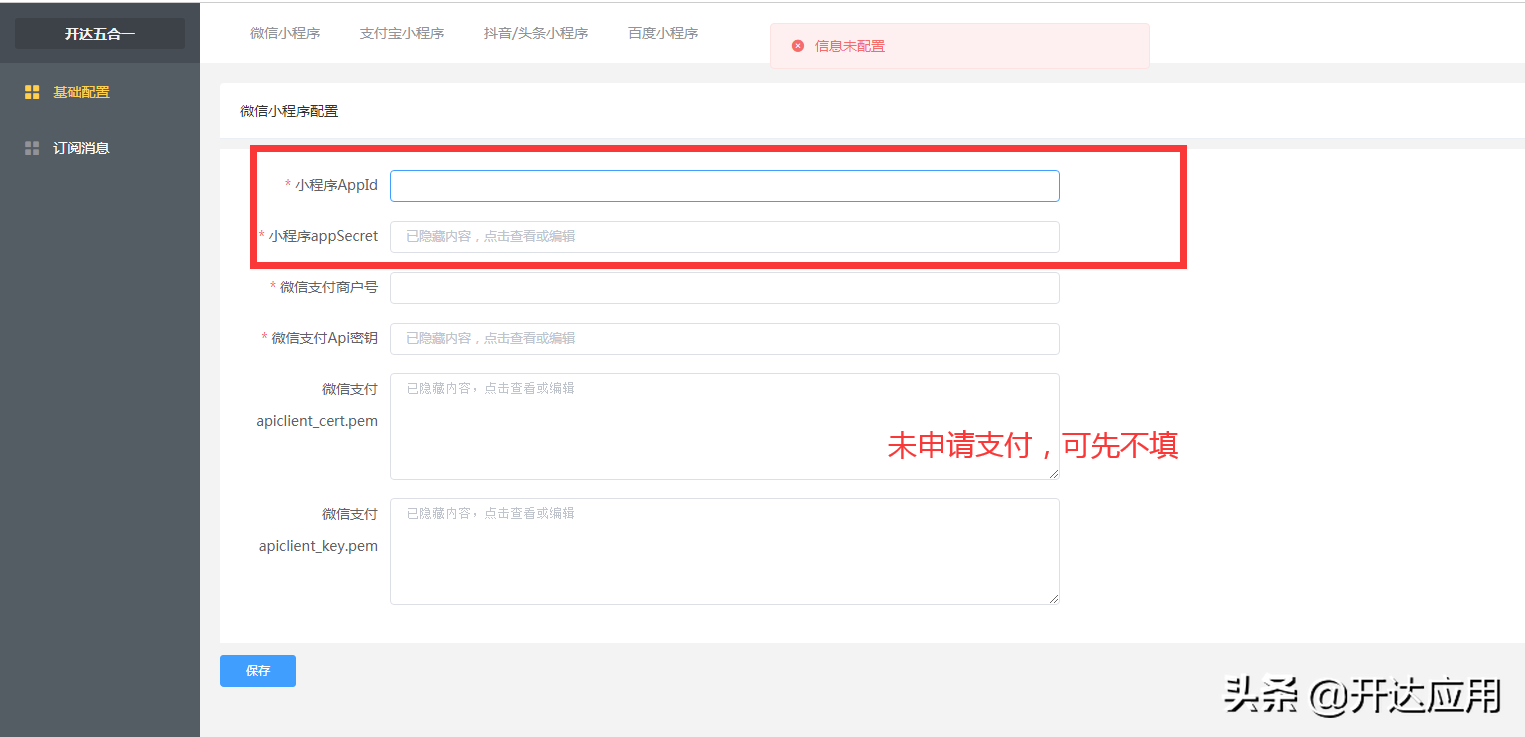Open 订阅消息 sidebar menu item
The width and height of the screenshot is (1525, 737).
pyautogui.click(x=100, y=148)
